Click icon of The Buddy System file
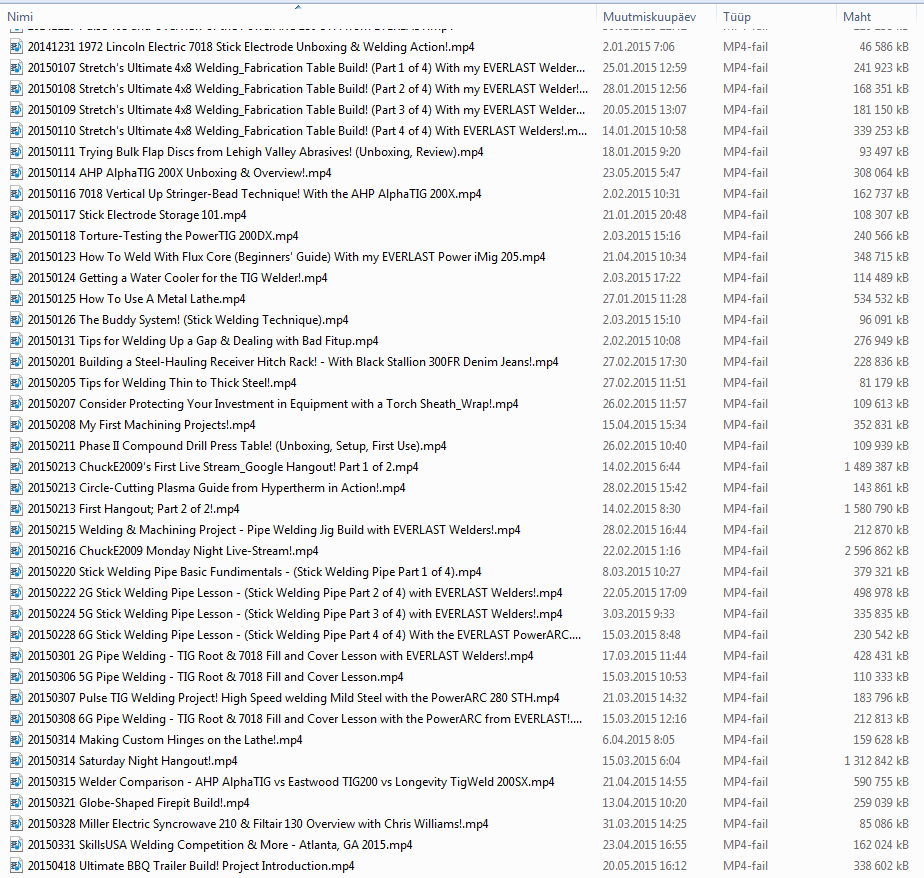 tap(16, 320)
